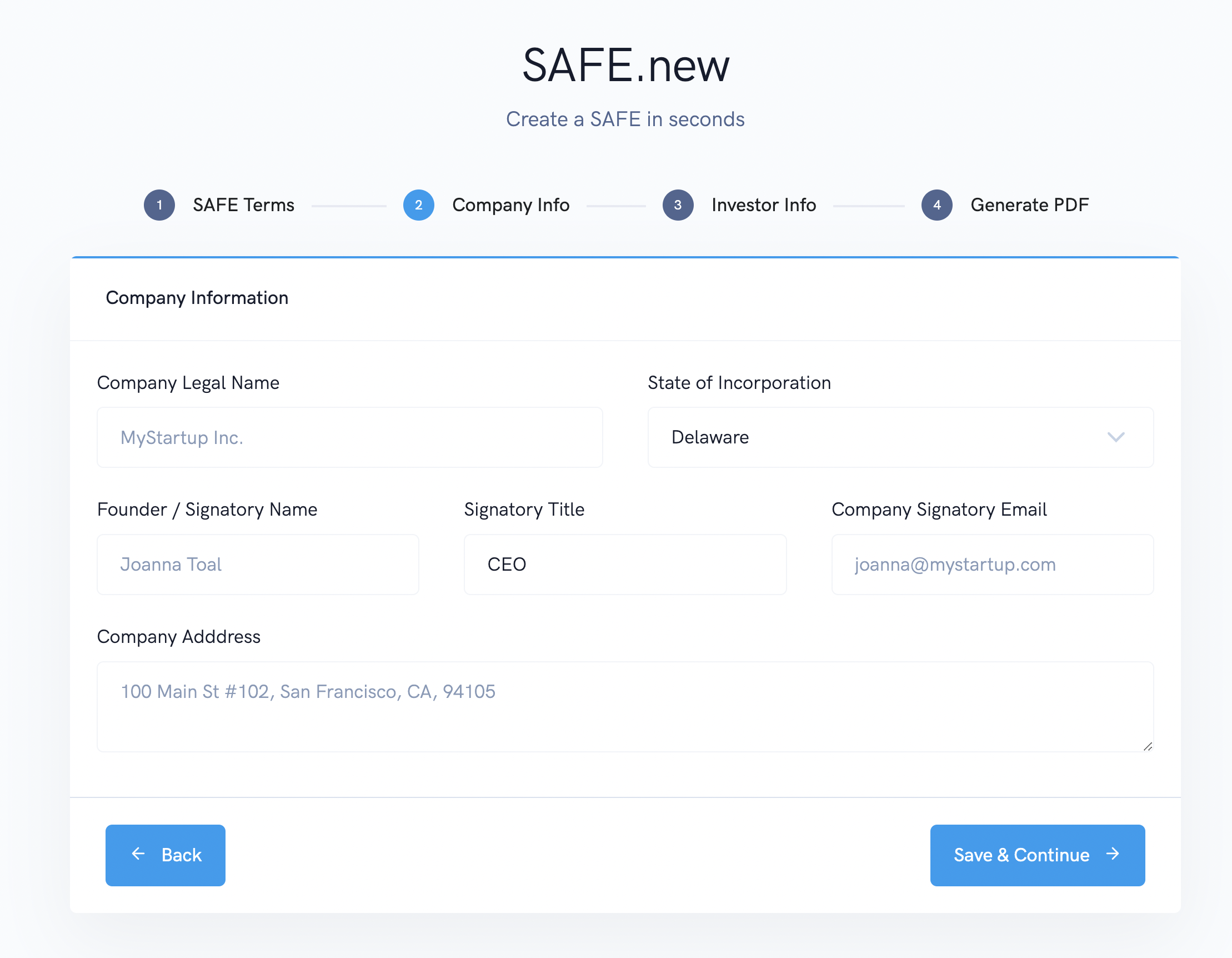Click the left arrow inside Back button
Image resolution: width=1232 pixels, height=958 pixels.
[x=139, y=855]
